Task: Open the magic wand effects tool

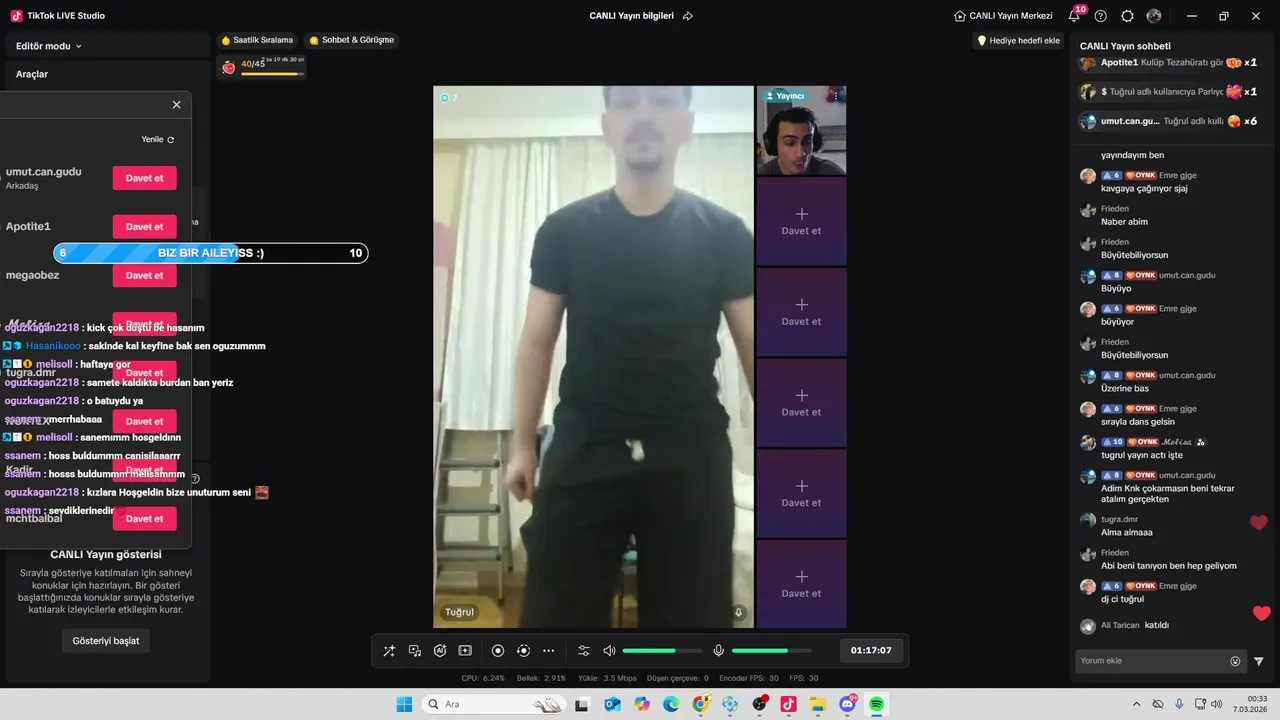Action: coord(389,650)
